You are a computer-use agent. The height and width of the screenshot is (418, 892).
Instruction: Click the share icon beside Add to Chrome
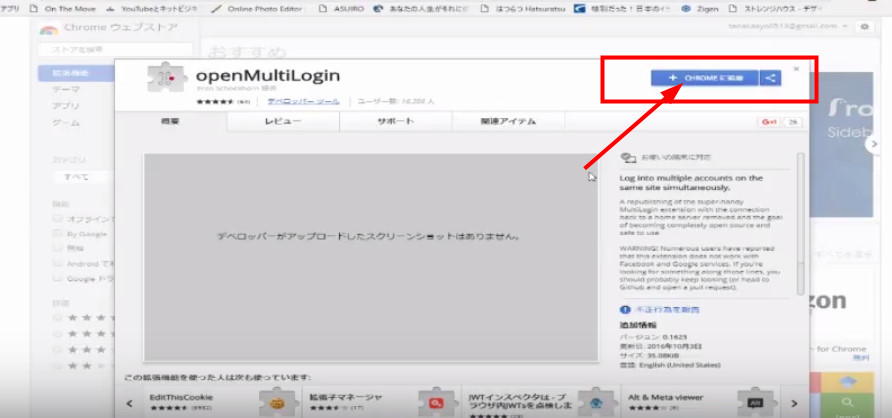click(770, 78)
